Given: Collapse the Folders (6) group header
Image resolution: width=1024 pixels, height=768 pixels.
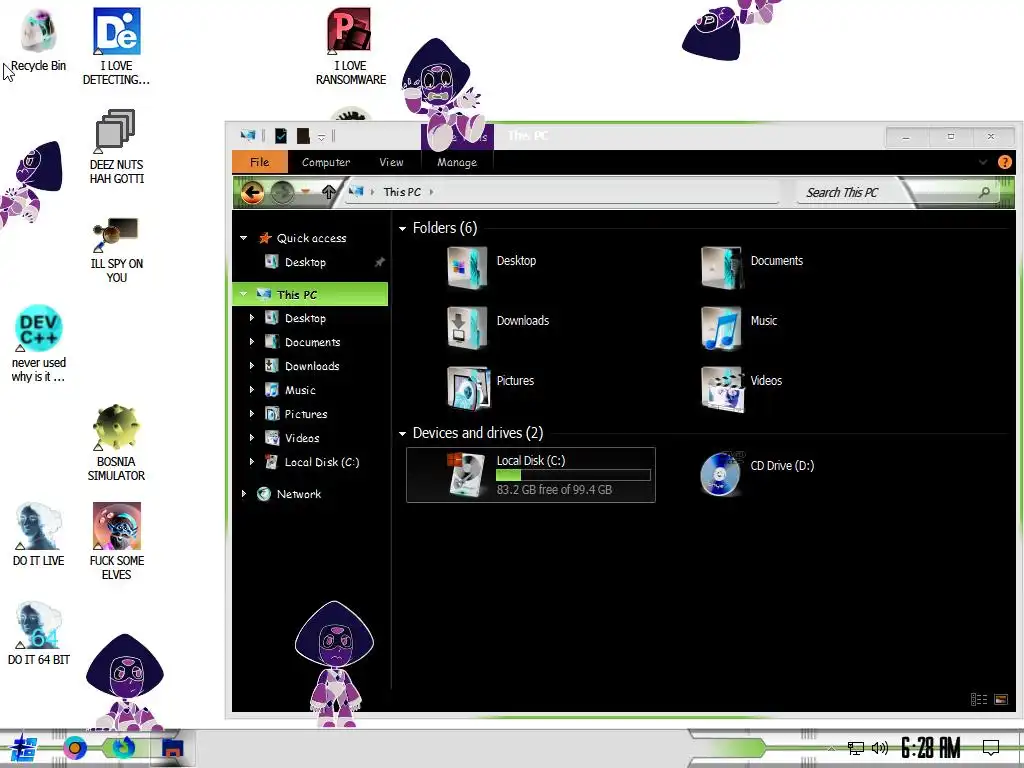Looking at the screenshot, I should pos(402,228).
